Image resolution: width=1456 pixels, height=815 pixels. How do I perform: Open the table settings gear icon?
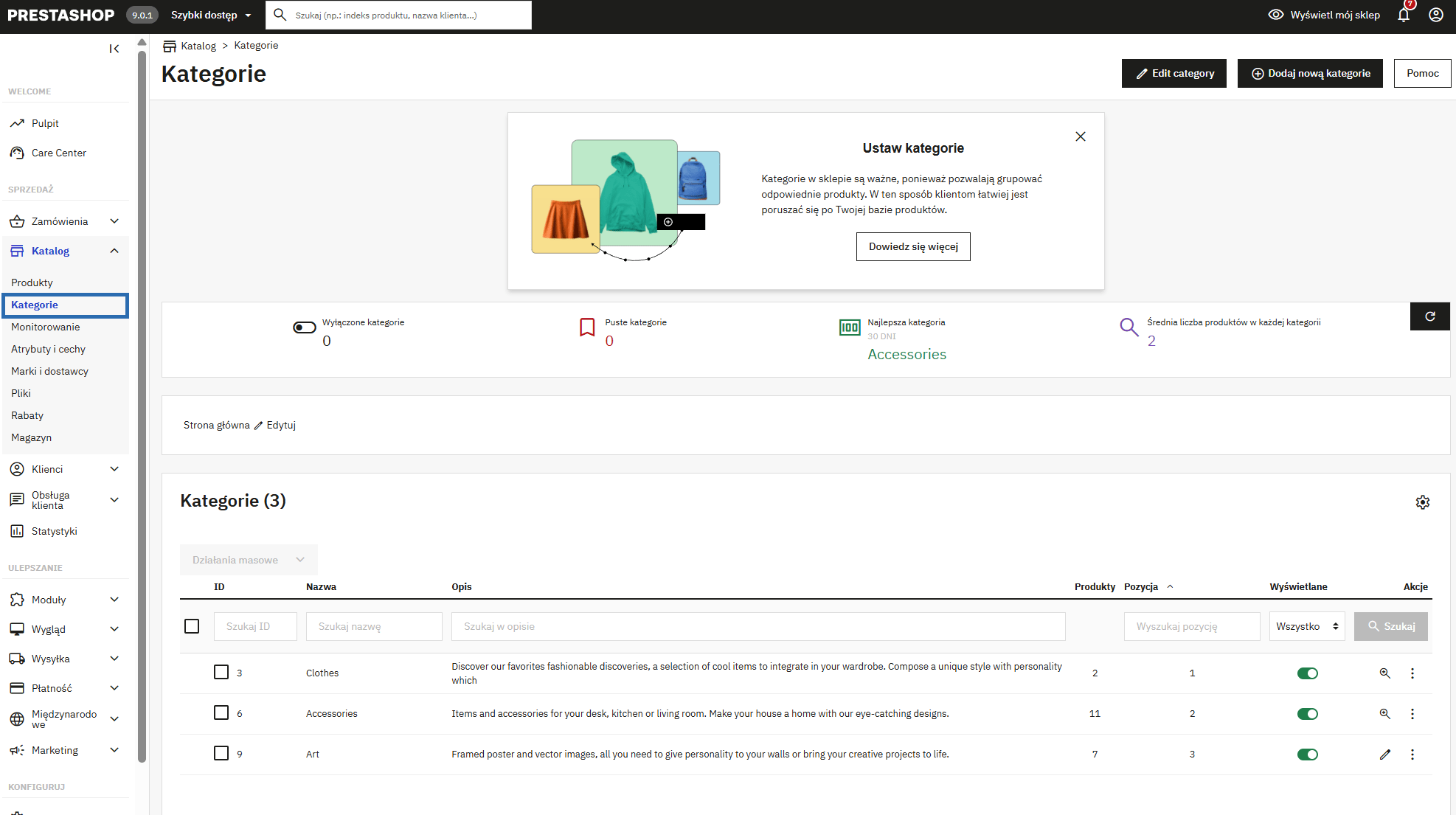[1423, 502]
